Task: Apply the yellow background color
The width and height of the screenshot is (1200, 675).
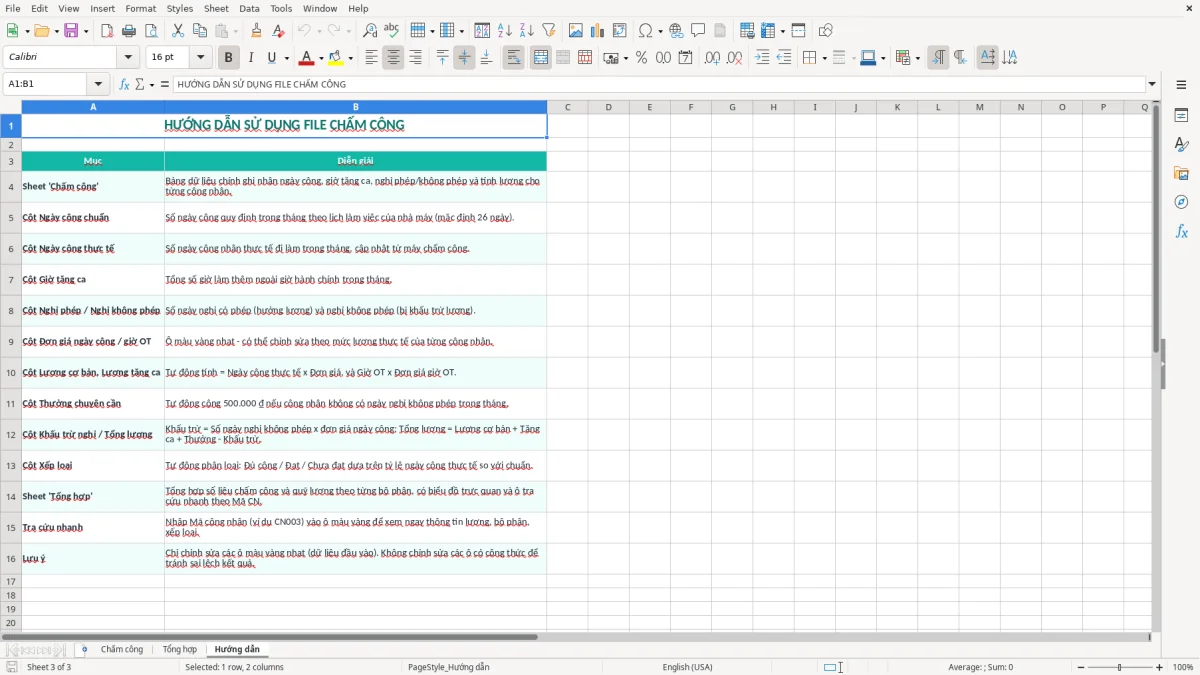Action: (x=336, y=58)
